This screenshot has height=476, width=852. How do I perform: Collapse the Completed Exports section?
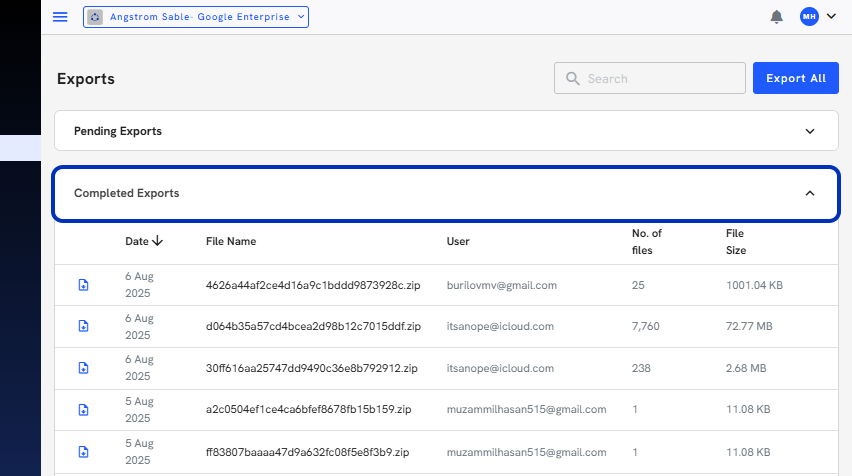click(446, 193)
